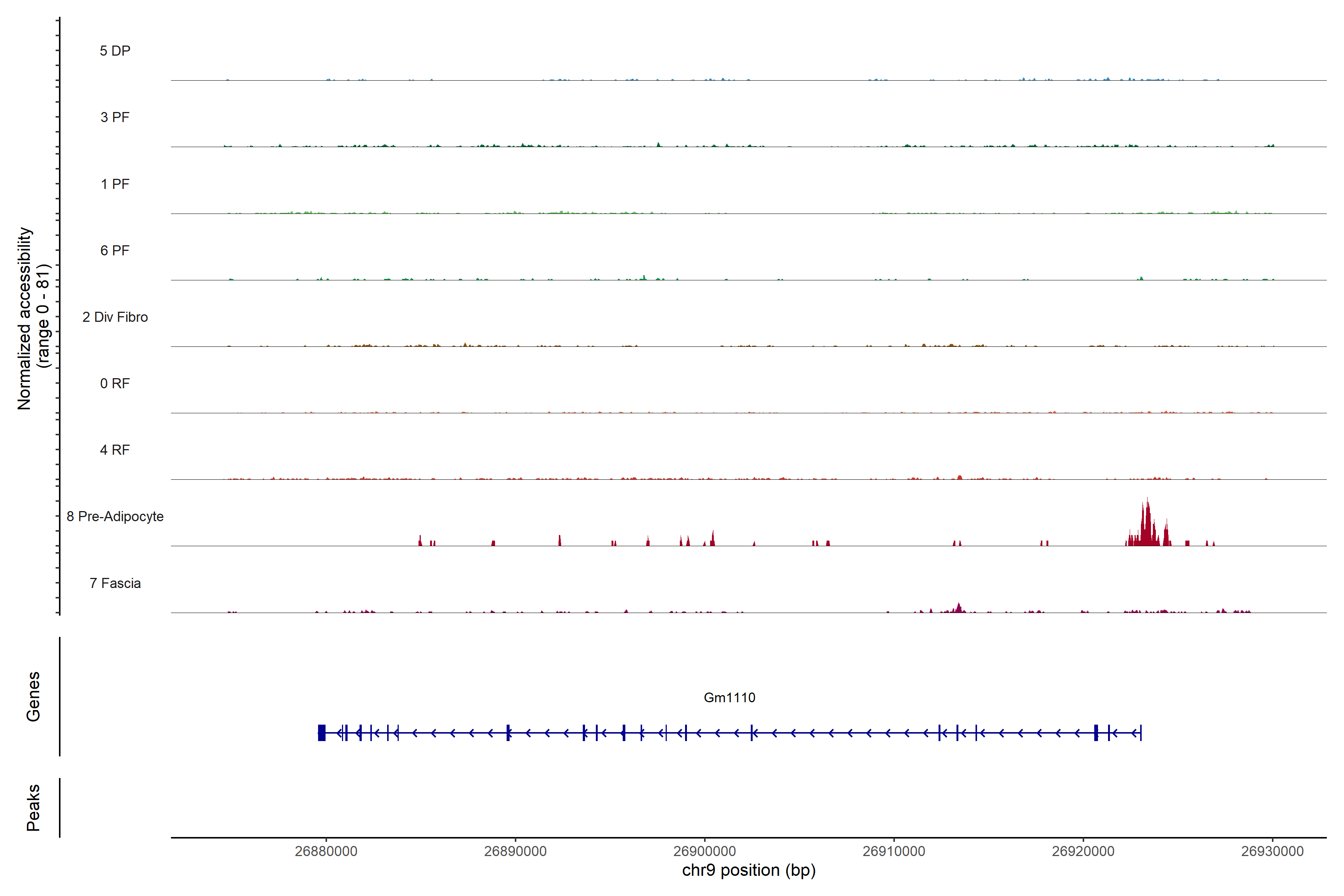Click the 8 Pre-Adipocyte track label
Image resolution: width=1344 pixels, height=896 pixels.
point(115,517)
